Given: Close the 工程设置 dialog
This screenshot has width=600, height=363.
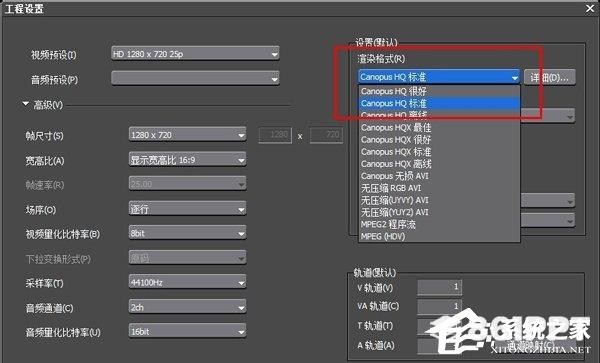Looking at the screenshot, I should pos(590,8).
